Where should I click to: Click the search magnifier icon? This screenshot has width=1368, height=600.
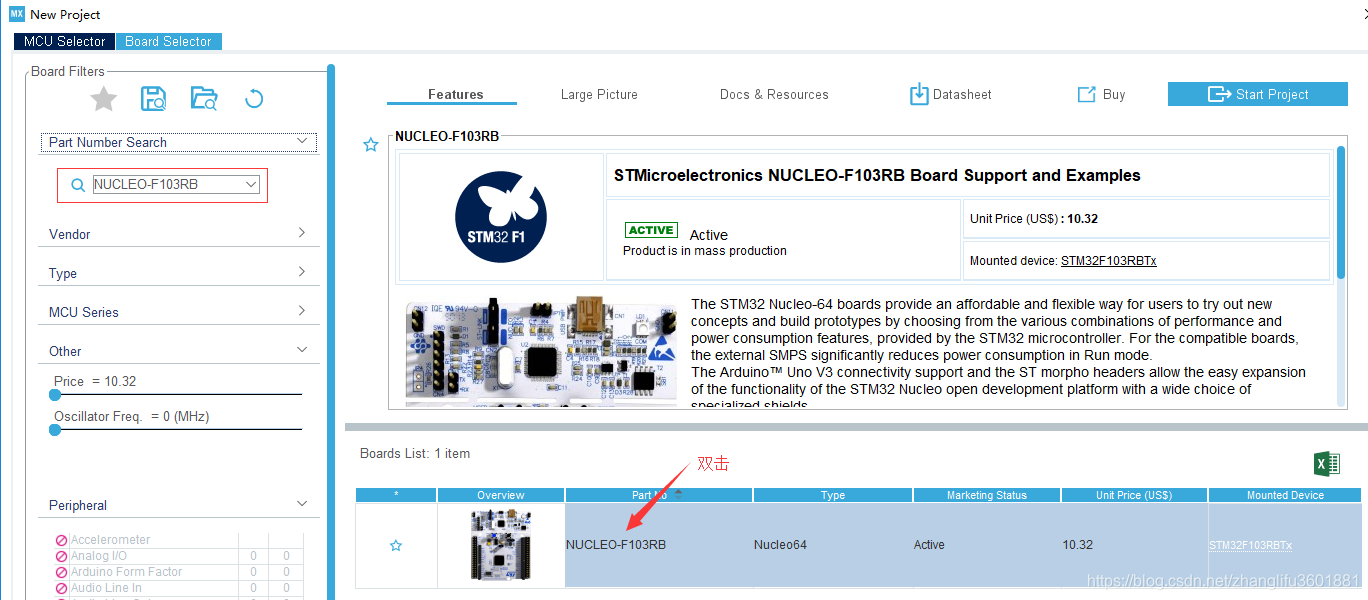pos(78,185)
